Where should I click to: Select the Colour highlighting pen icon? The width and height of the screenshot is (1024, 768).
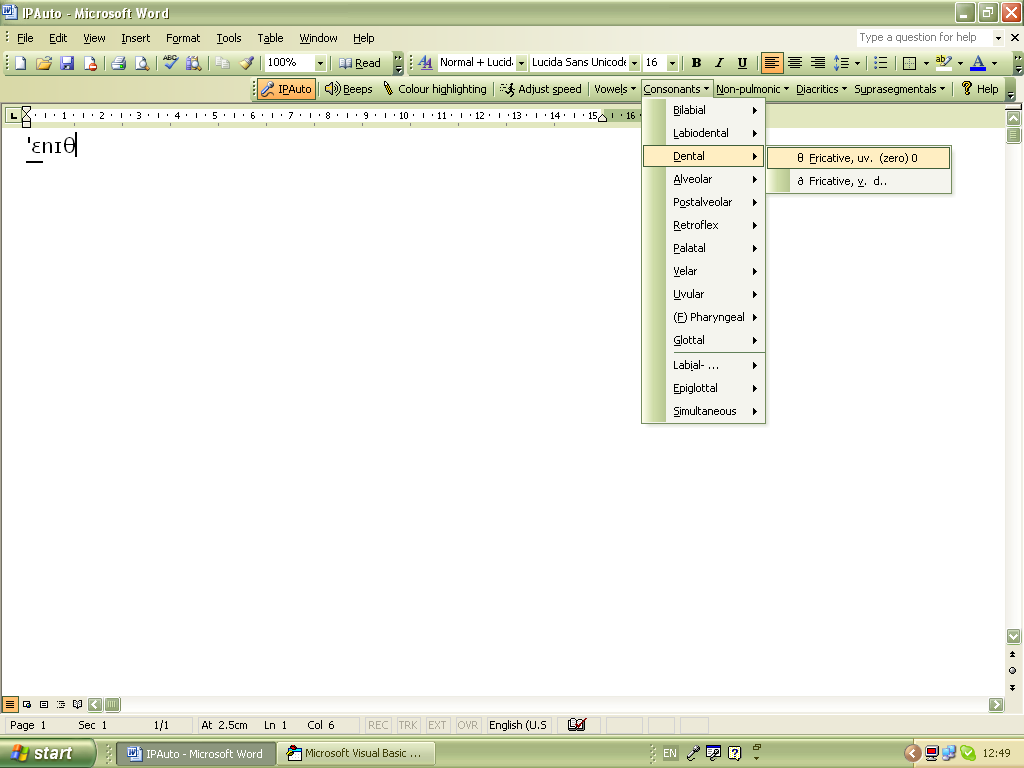(389, 88)
